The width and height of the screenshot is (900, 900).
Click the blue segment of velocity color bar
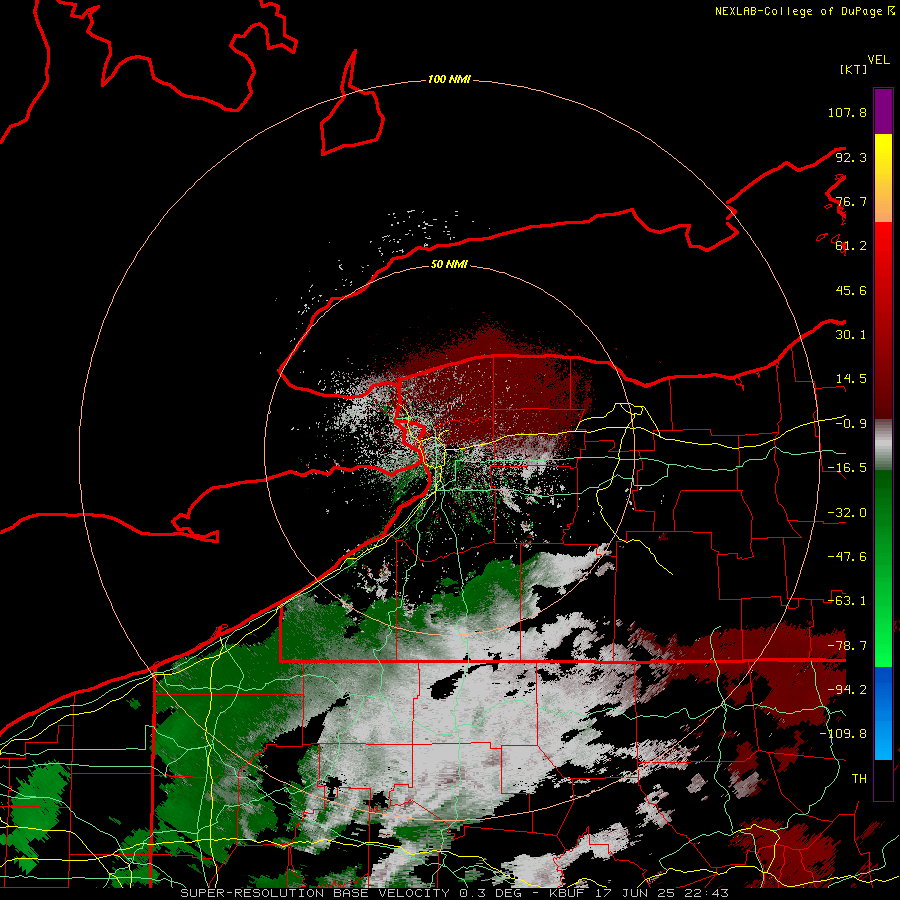coord(883,713)
